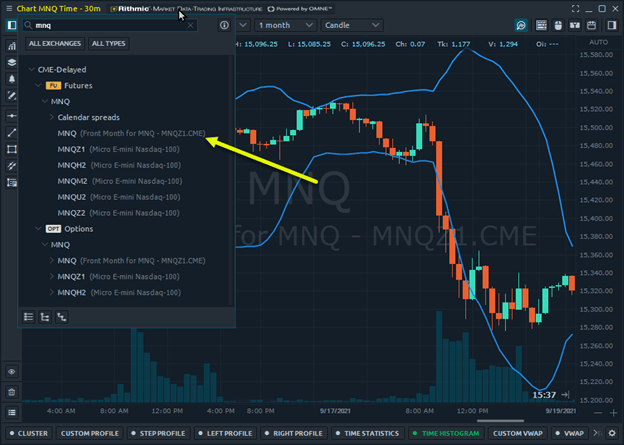Toggle the LEFT PROFILE panel

(x=225, y=433)
